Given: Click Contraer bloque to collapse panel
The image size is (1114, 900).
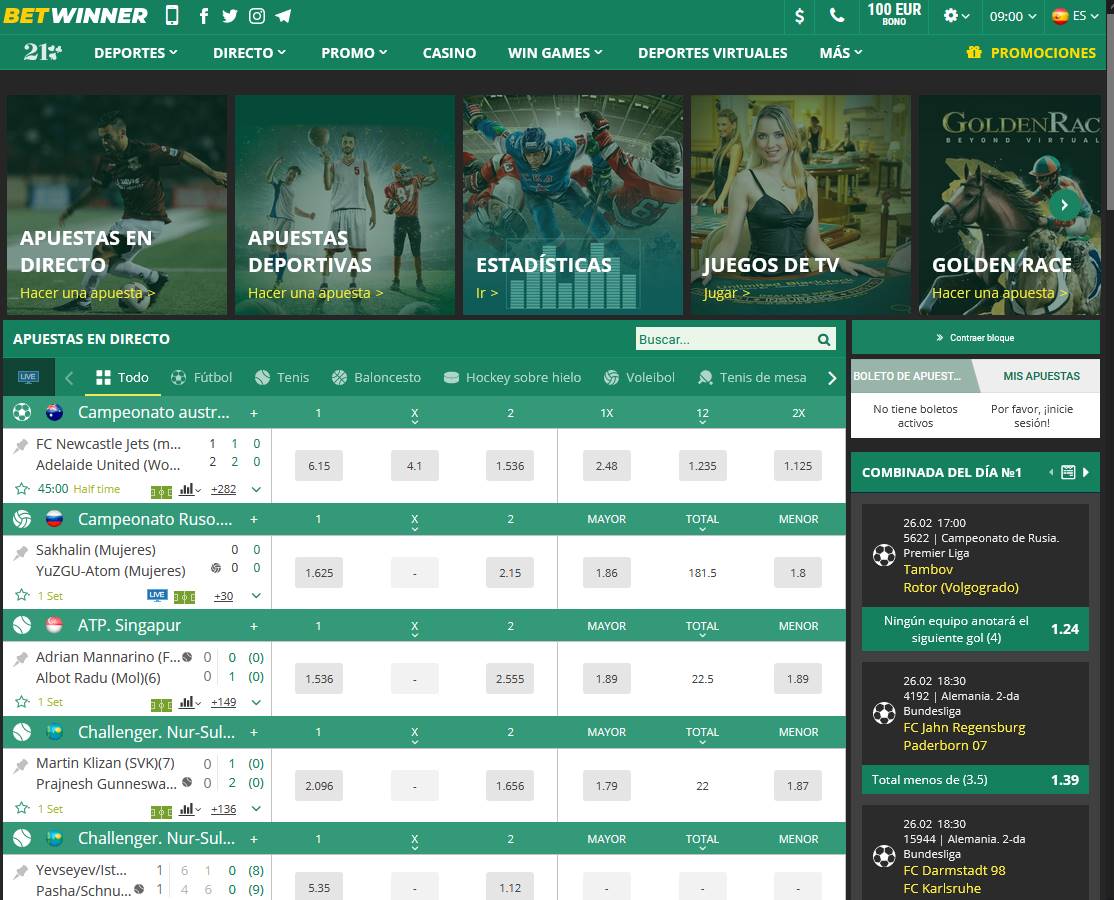Looking at the screenshot, I should click(975, 337).
